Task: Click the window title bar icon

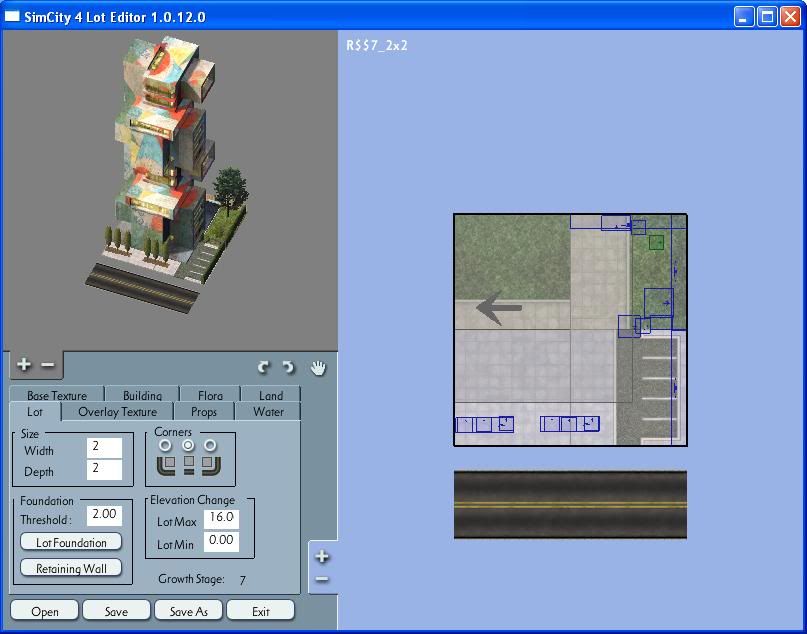Action: pos(12,16)
